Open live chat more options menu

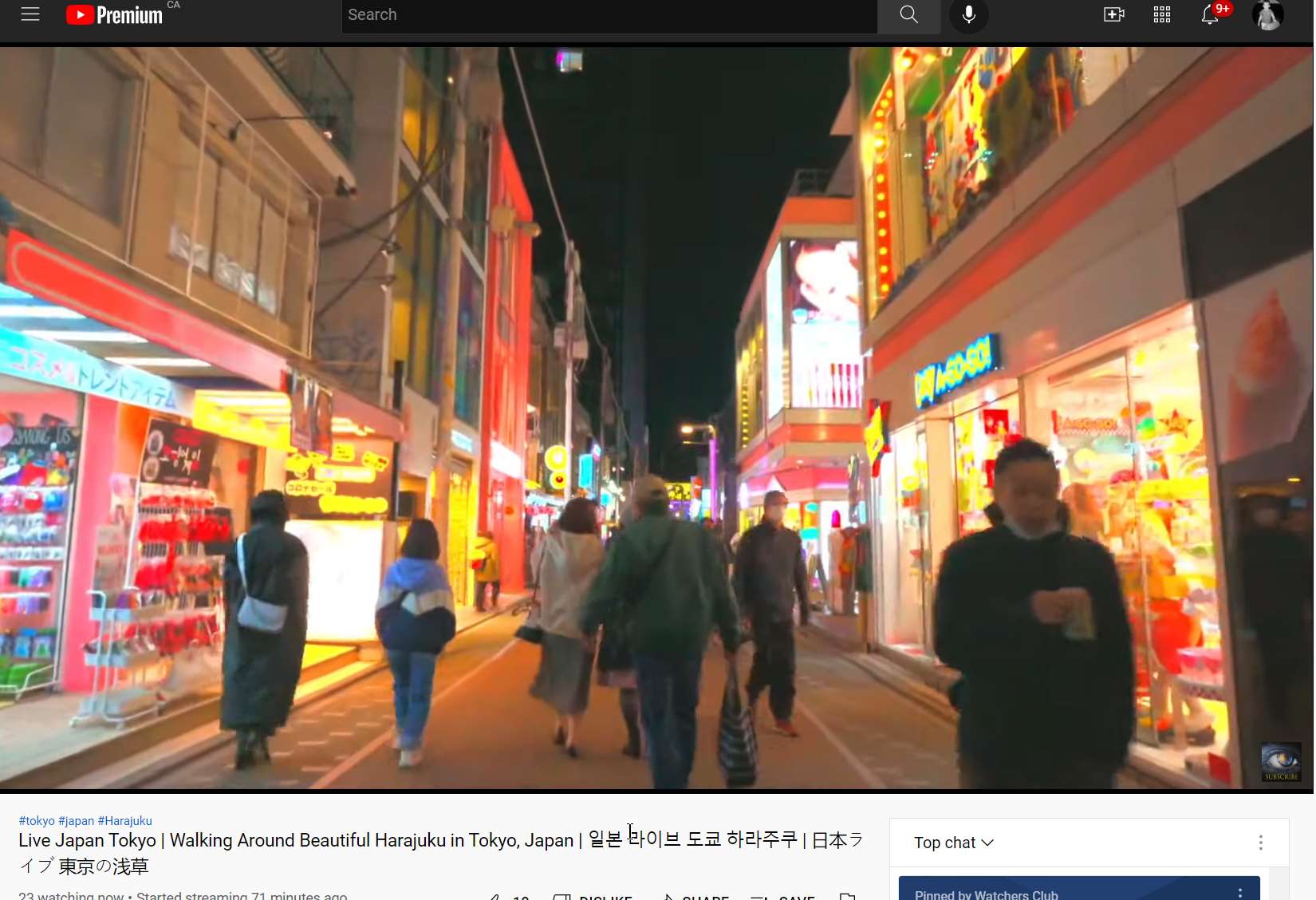pos(1260,843)
